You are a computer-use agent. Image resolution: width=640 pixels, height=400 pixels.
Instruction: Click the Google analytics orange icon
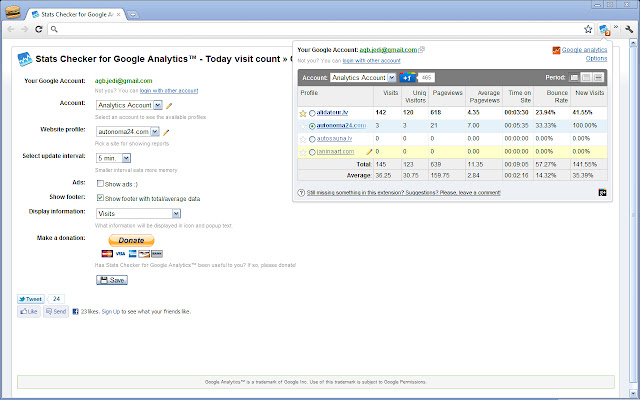coord(556,50)
